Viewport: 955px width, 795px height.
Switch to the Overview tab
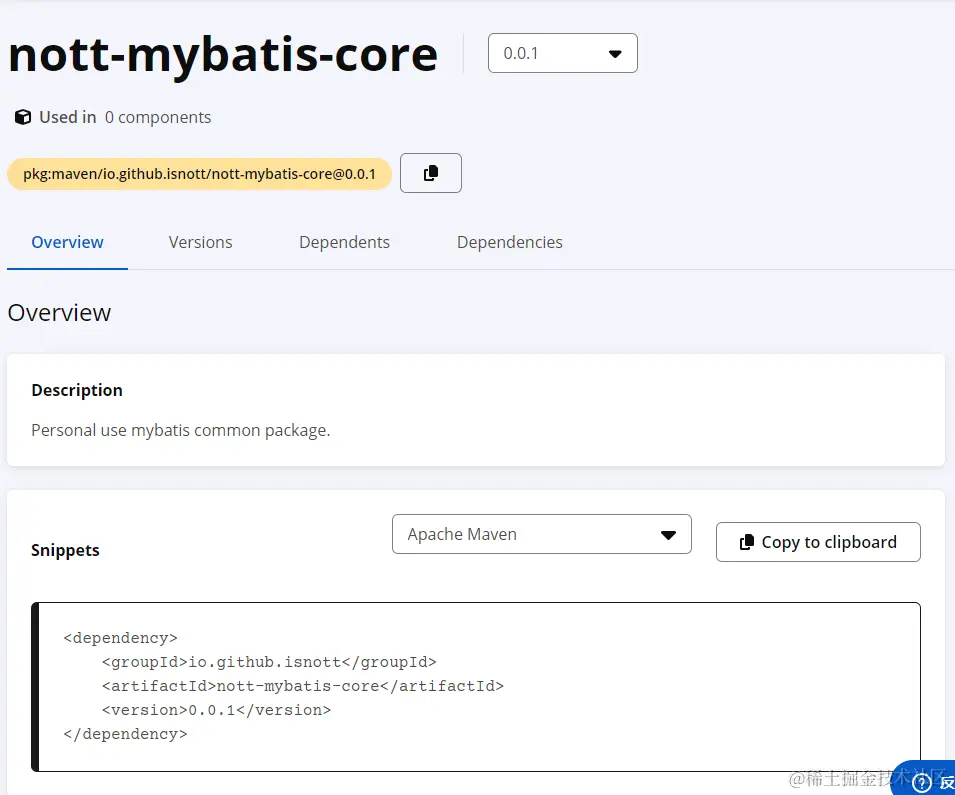point(67,242)
